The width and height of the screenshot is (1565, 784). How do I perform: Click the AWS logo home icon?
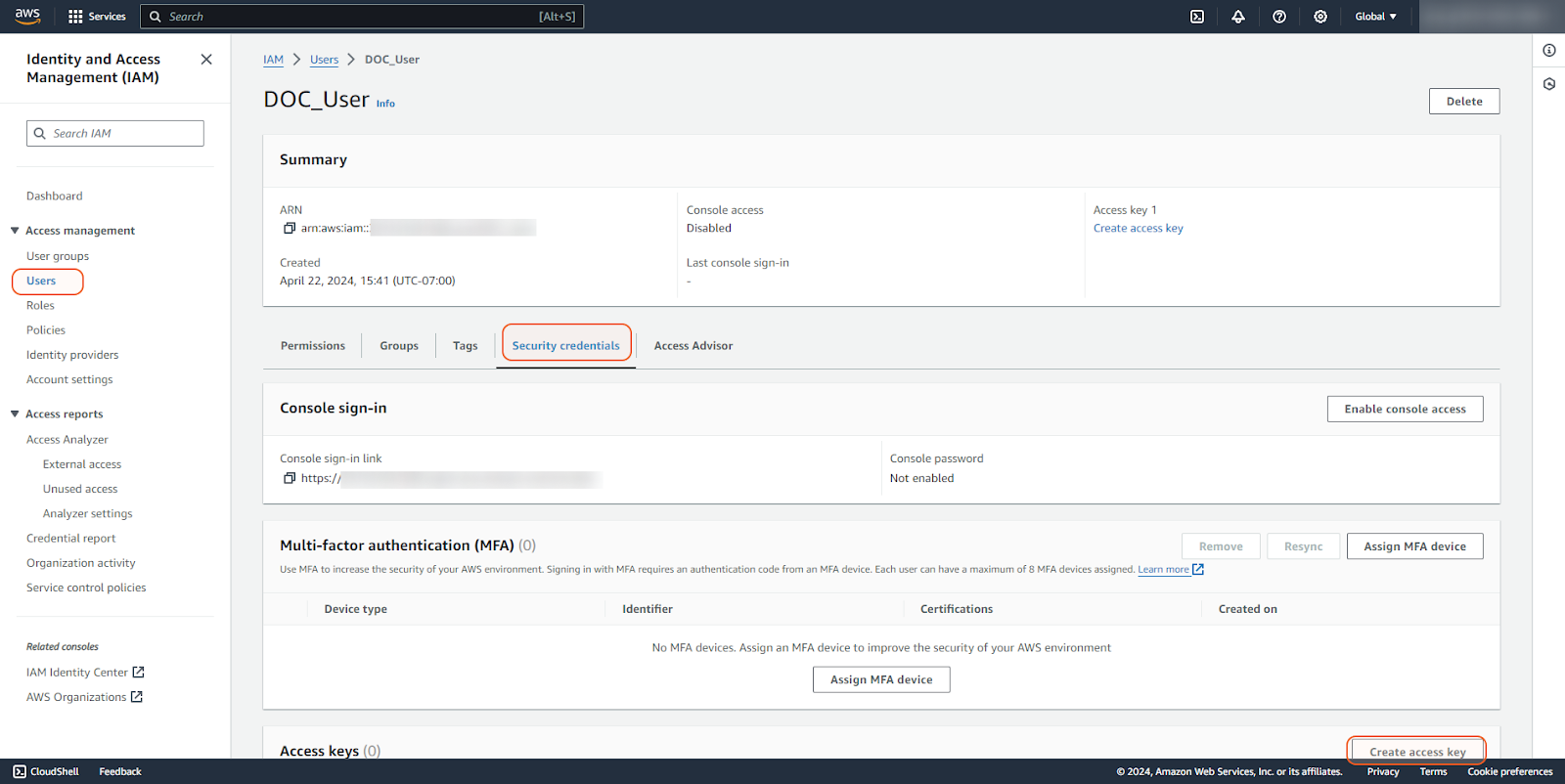(27, 16)
